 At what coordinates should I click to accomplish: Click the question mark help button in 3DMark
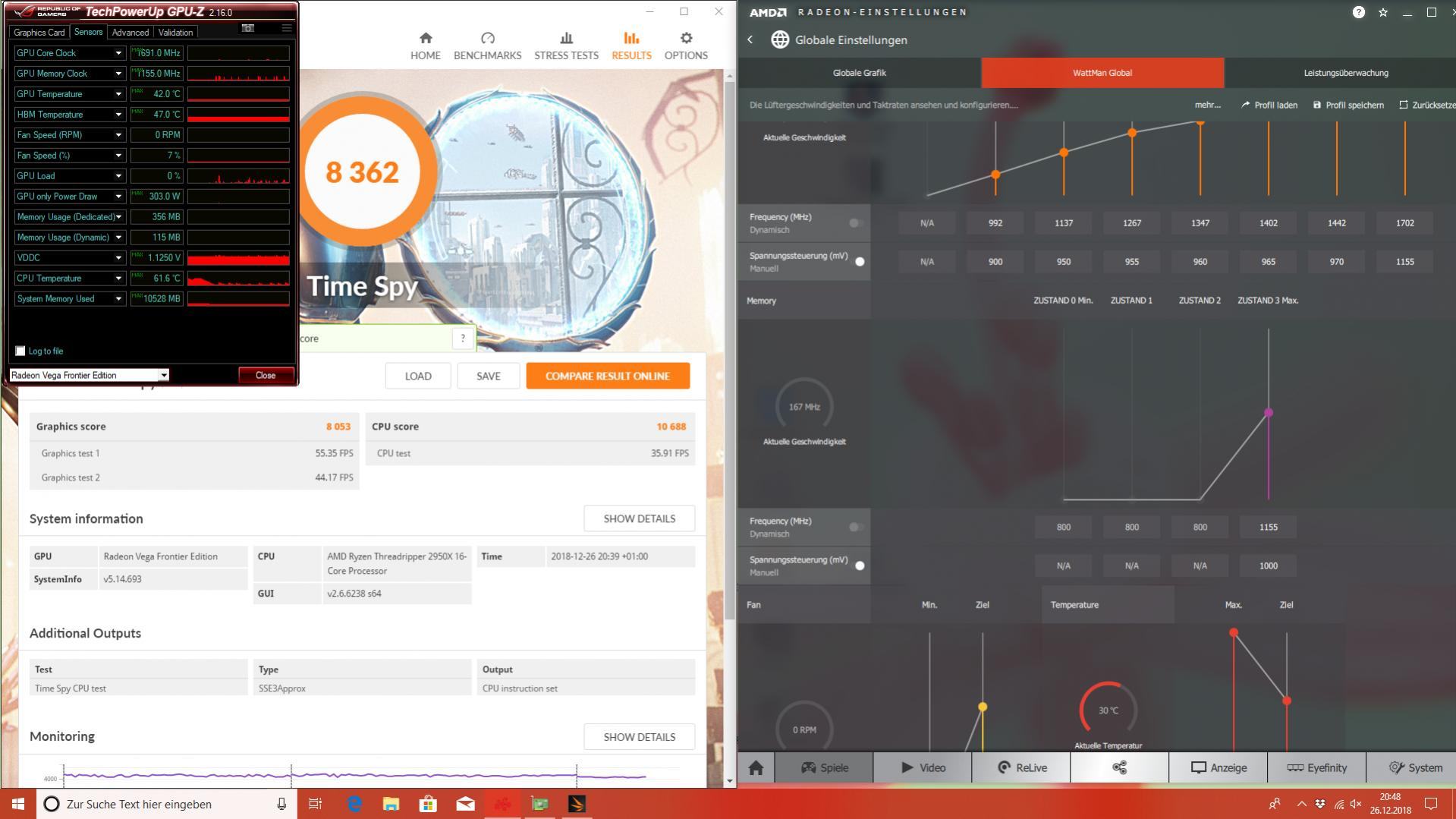pyautogui.click(x=463, y=339)
